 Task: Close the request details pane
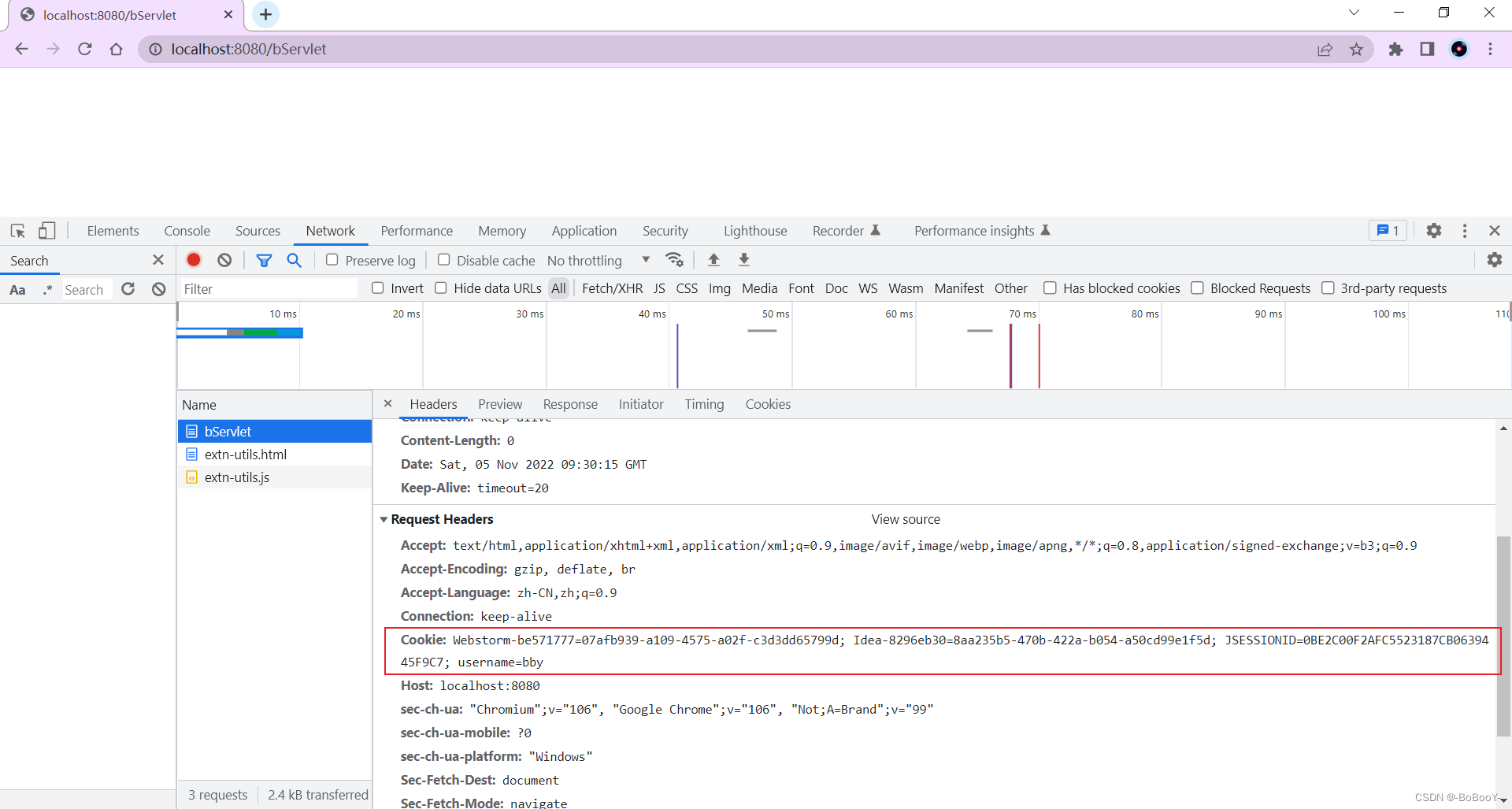[x=387, y=403]
